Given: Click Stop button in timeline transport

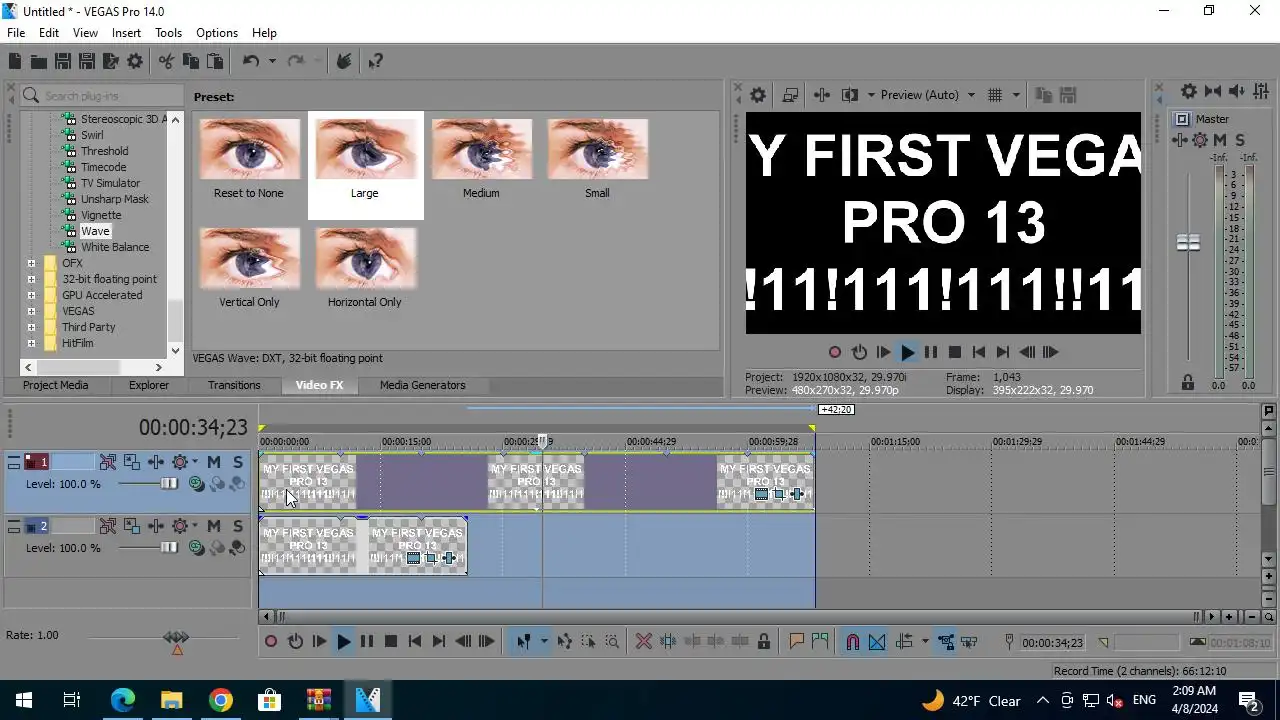Looking at the screenshot, I should (x=391, y=642).
